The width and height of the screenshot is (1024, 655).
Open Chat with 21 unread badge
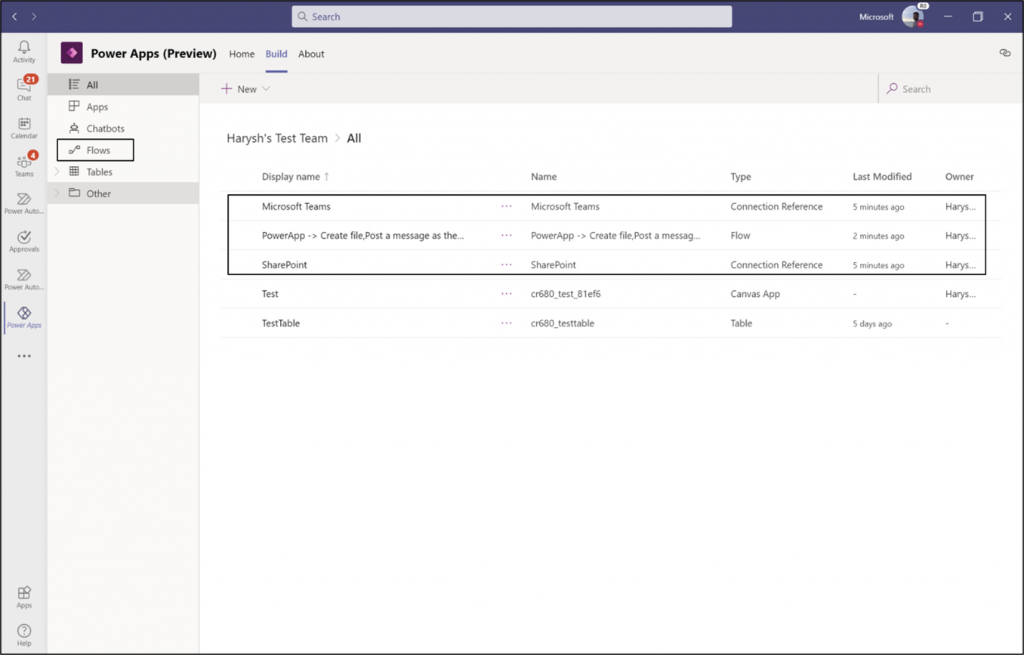tap(24, 88)
